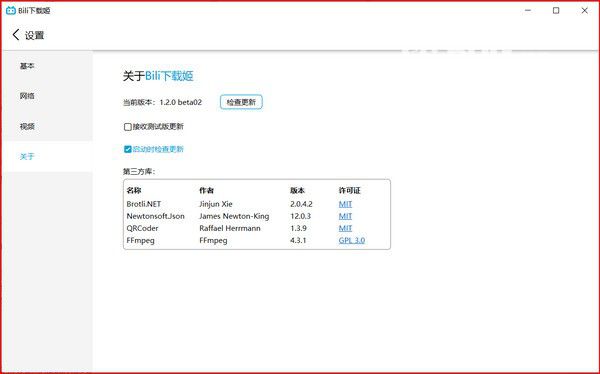Click the 版本 column header
Screen dimensions: 600x374
[297, 190]
